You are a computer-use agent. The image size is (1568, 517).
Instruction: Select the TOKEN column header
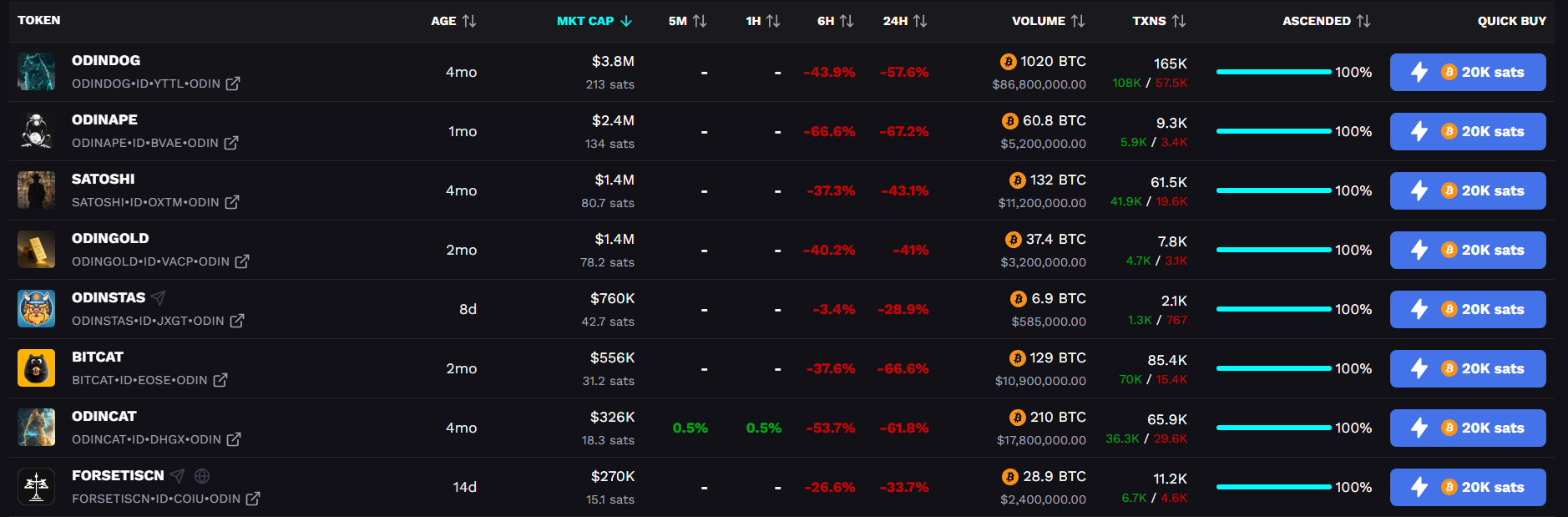[38, 21]
